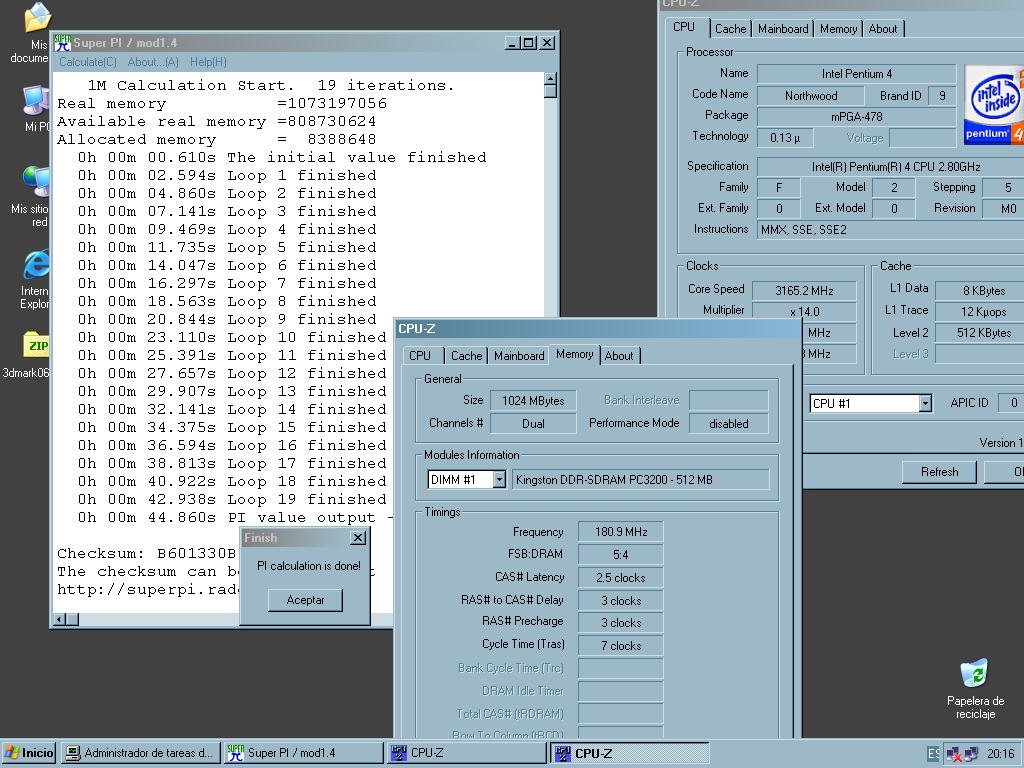Click Super PI vertical scrollbar up arrow
The height and width of the screenshot is (768, 1024).
551,80
